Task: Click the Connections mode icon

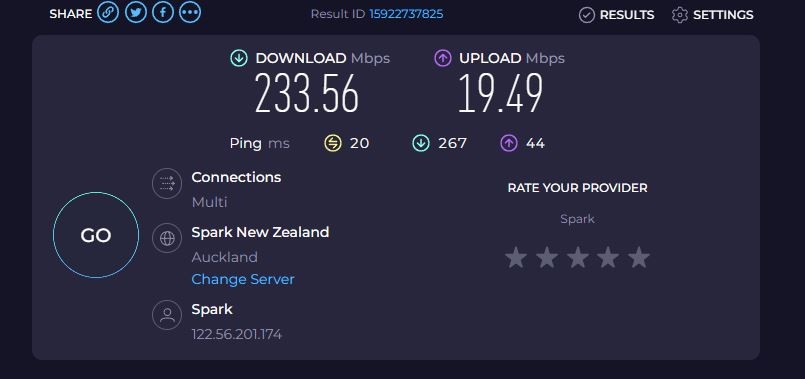Action: [x=167, y=183]
